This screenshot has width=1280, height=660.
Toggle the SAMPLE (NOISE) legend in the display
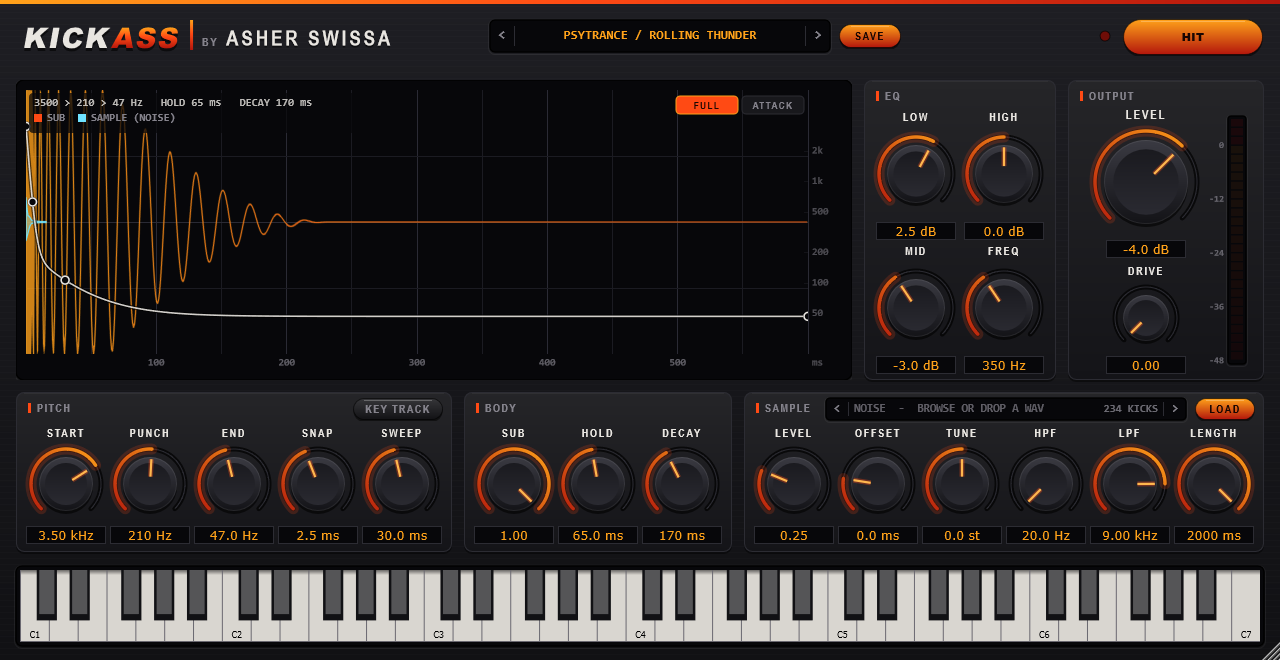click(x=127, y=118)
